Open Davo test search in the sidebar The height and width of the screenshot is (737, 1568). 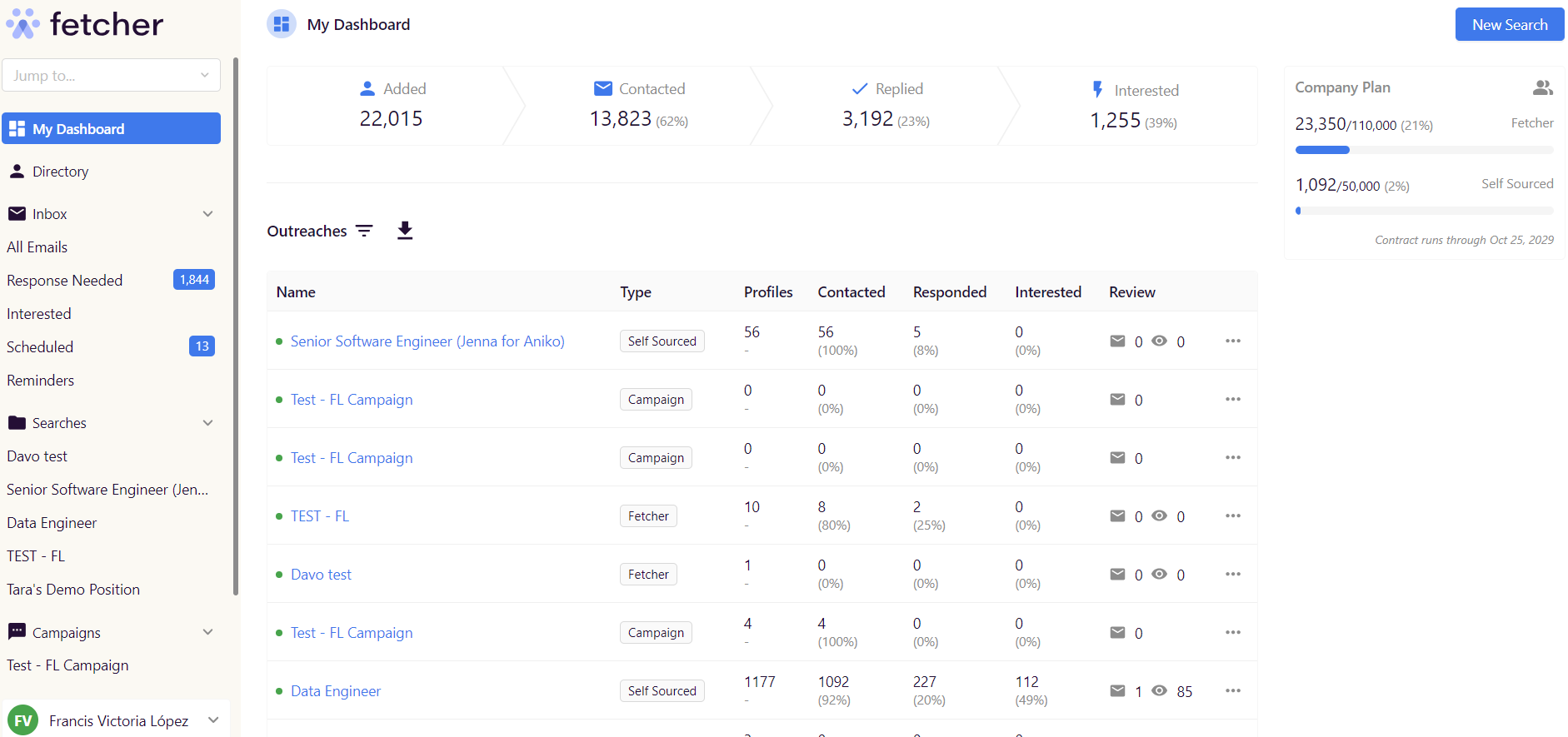(37, 456)
